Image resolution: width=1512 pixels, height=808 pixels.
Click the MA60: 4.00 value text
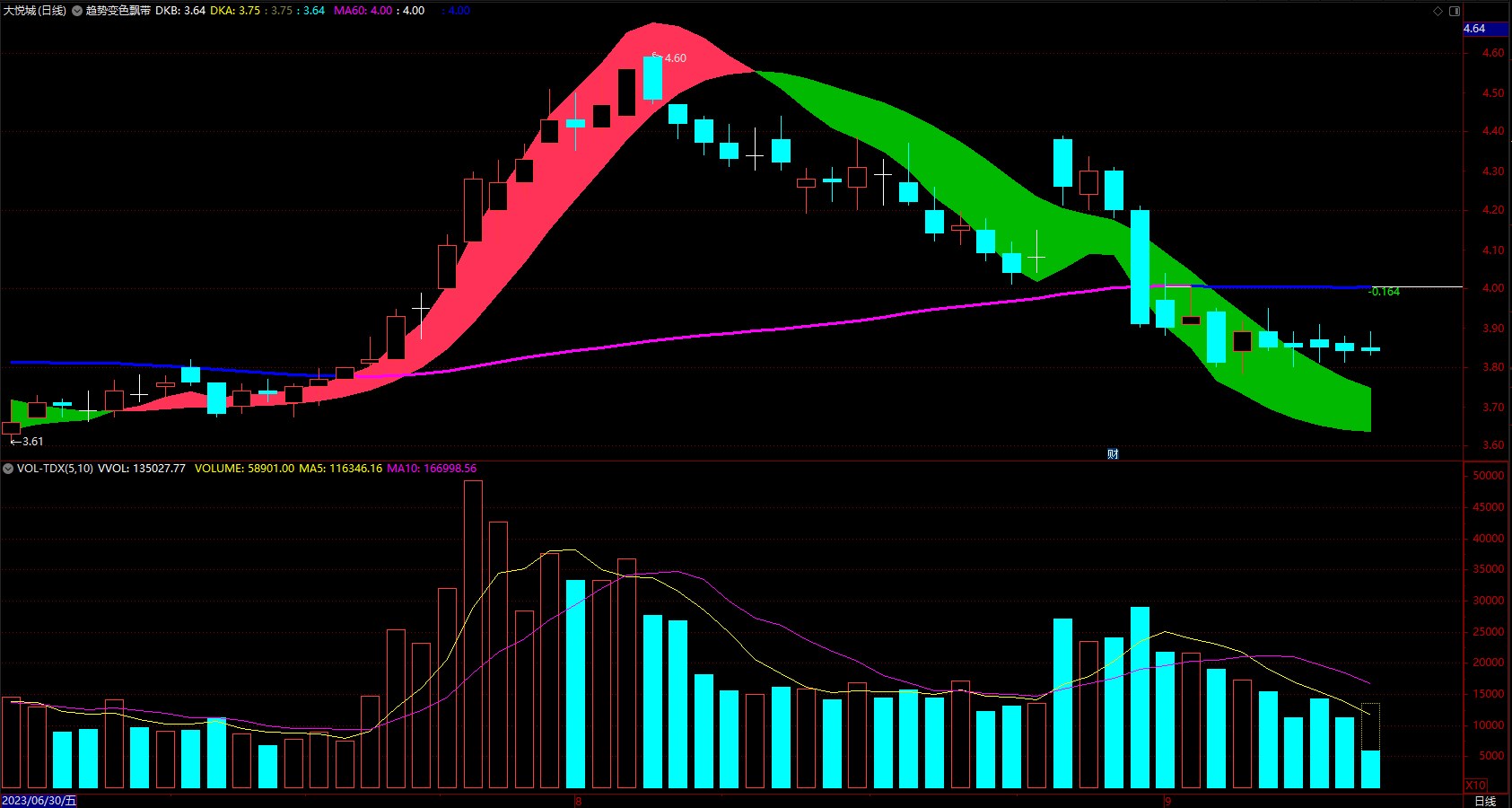pos(363,11)
